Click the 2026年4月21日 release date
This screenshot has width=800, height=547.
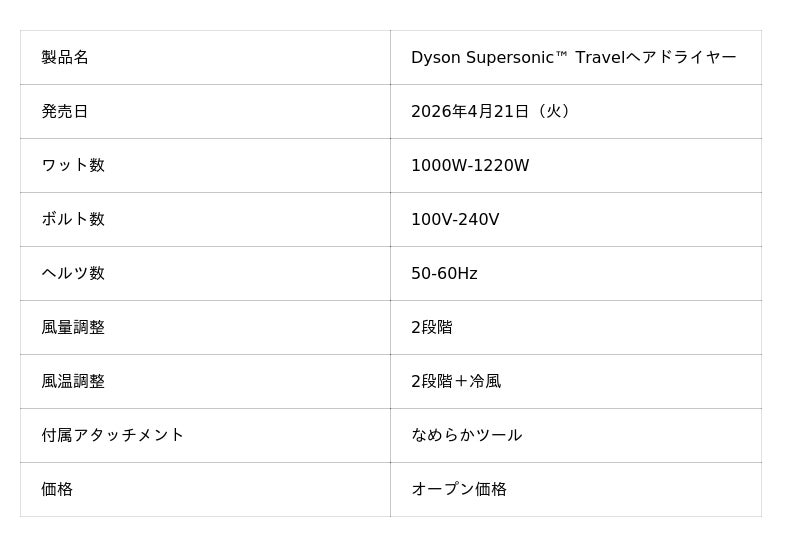point(470,112)
